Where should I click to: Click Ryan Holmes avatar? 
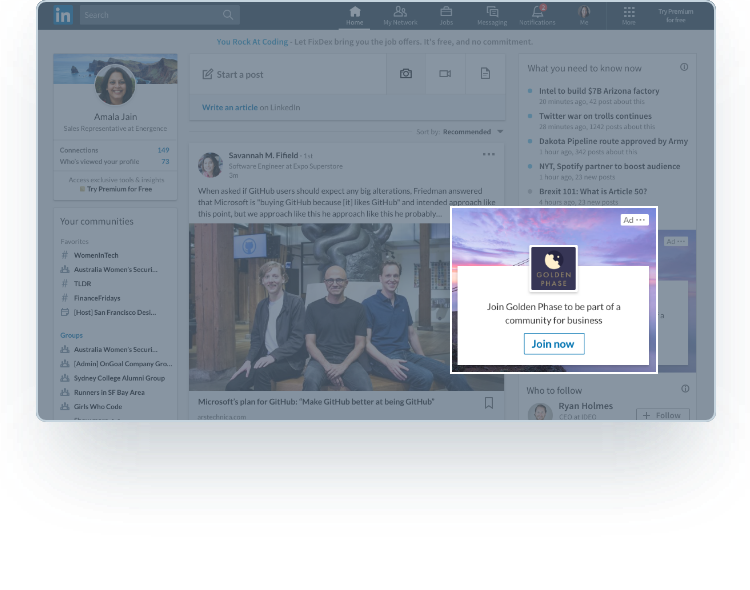click(540, 412)
